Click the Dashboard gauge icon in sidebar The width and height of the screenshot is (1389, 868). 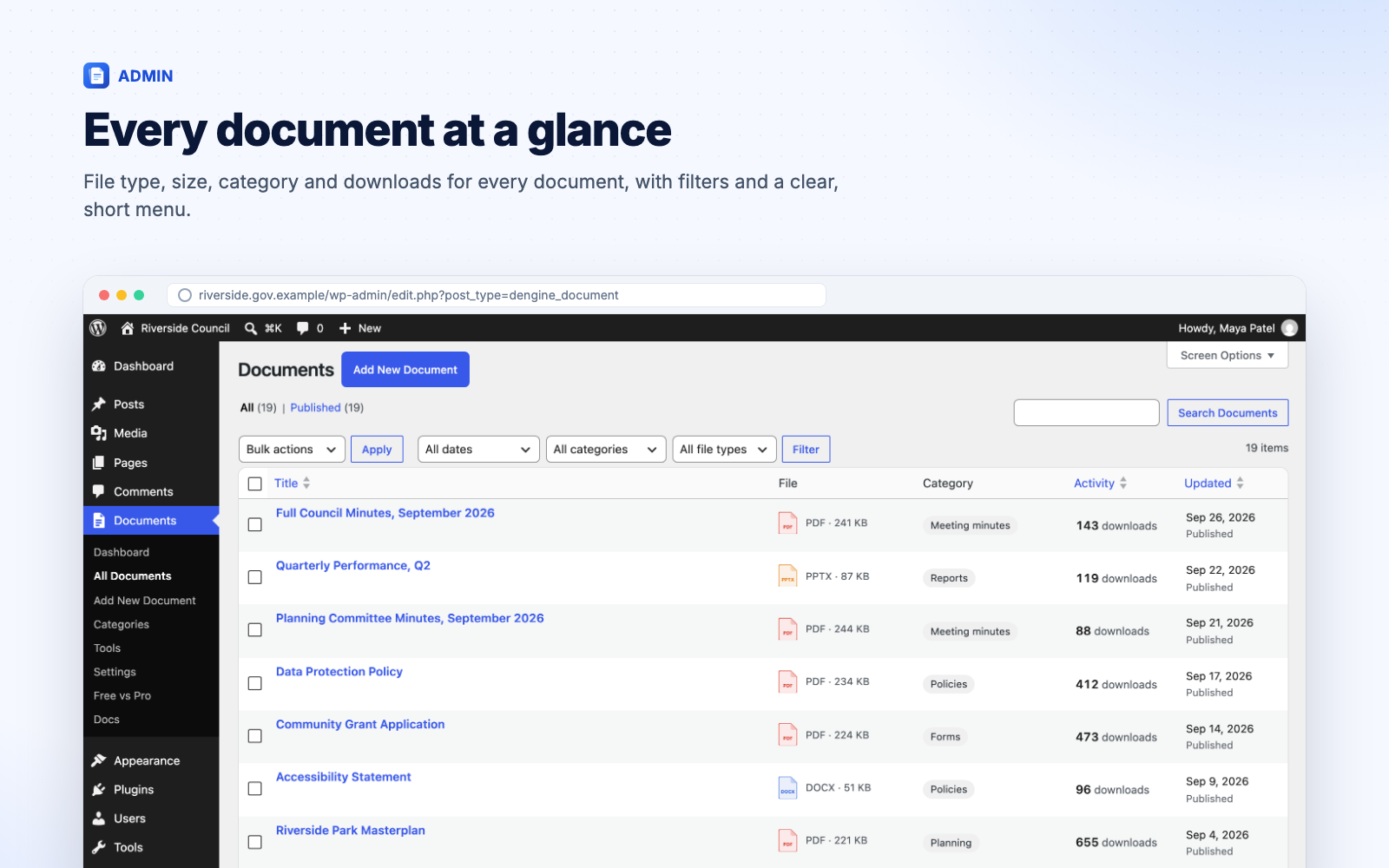click(x=99, y=366)
